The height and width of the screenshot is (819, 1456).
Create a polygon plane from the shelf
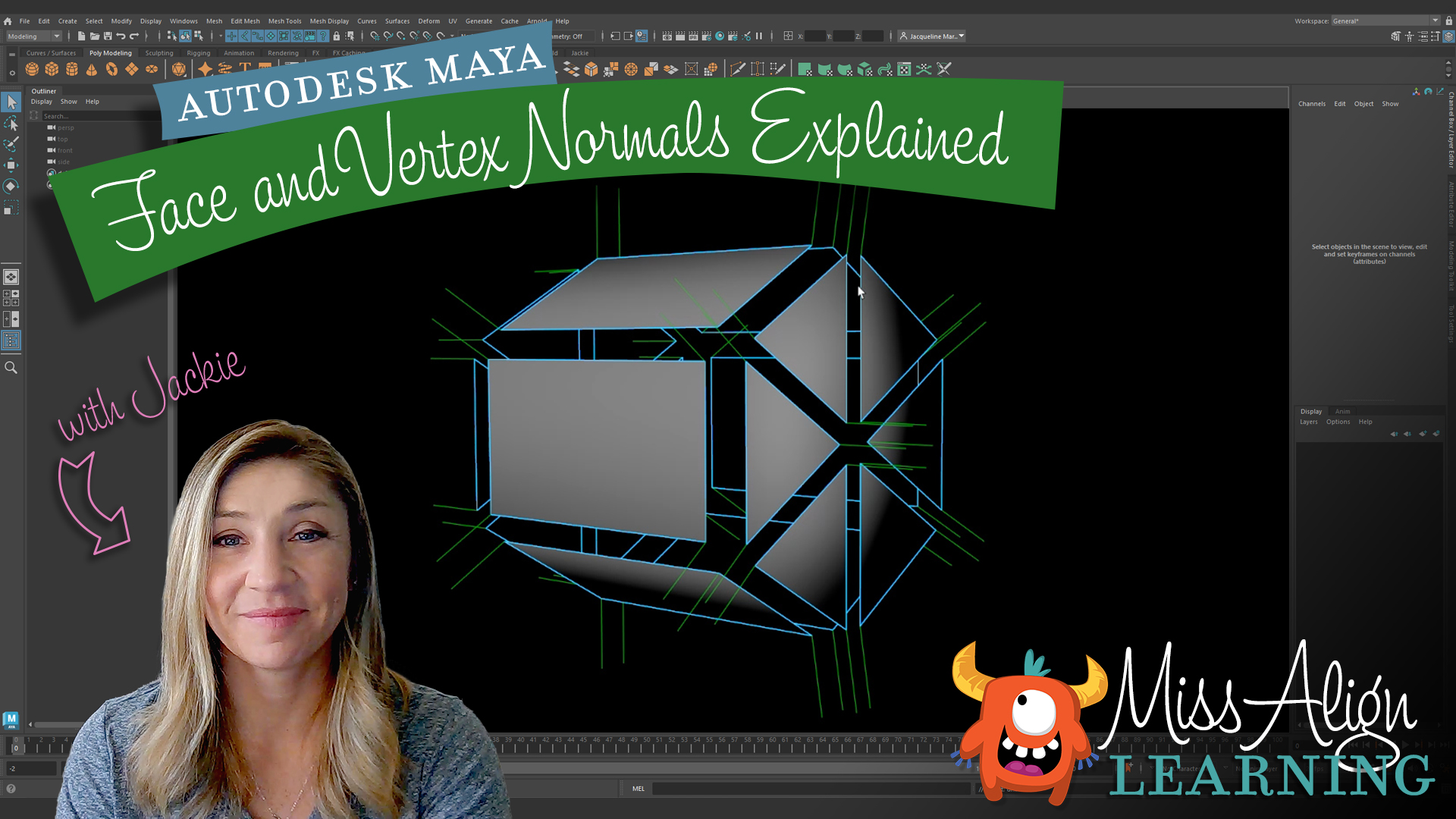pos(132,69)
